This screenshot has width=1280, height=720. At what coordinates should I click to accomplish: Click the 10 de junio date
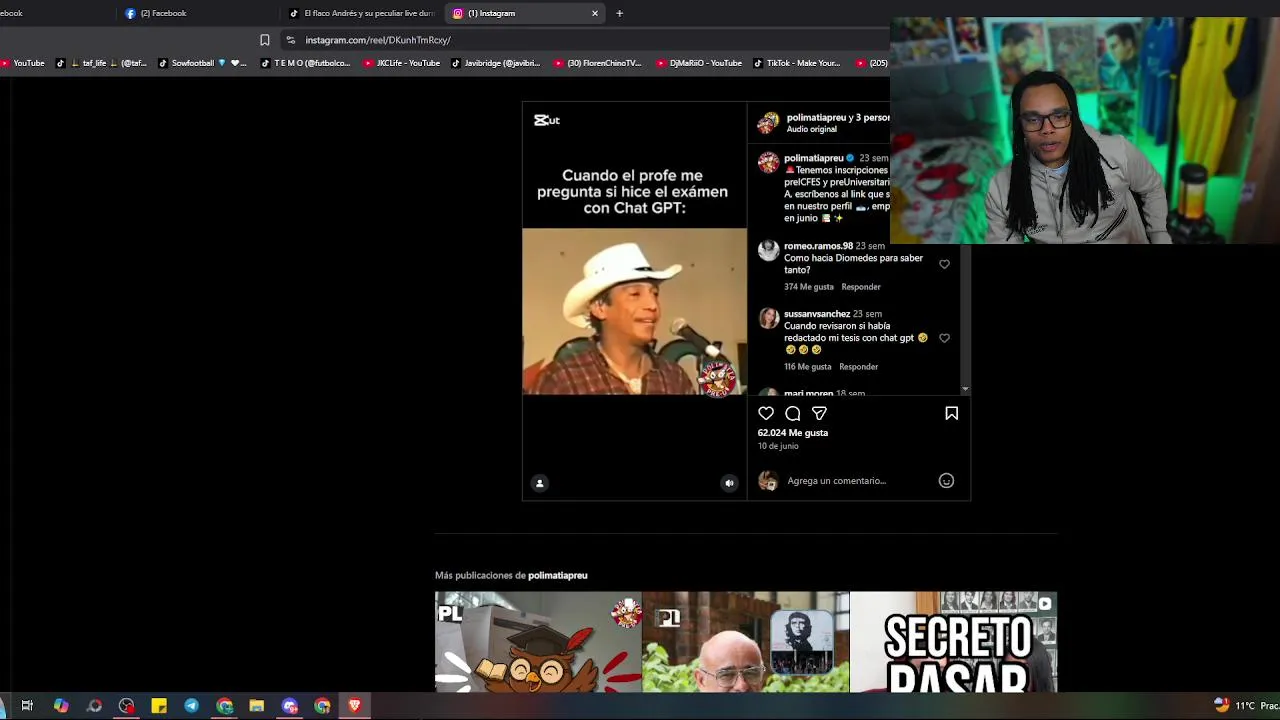[x=778, y=446]
